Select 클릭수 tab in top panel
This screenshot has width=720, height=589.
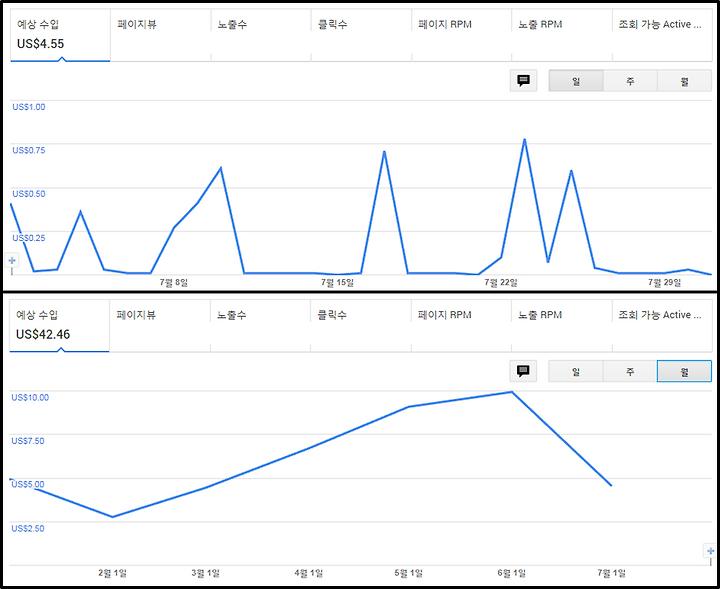coord(361,35)
